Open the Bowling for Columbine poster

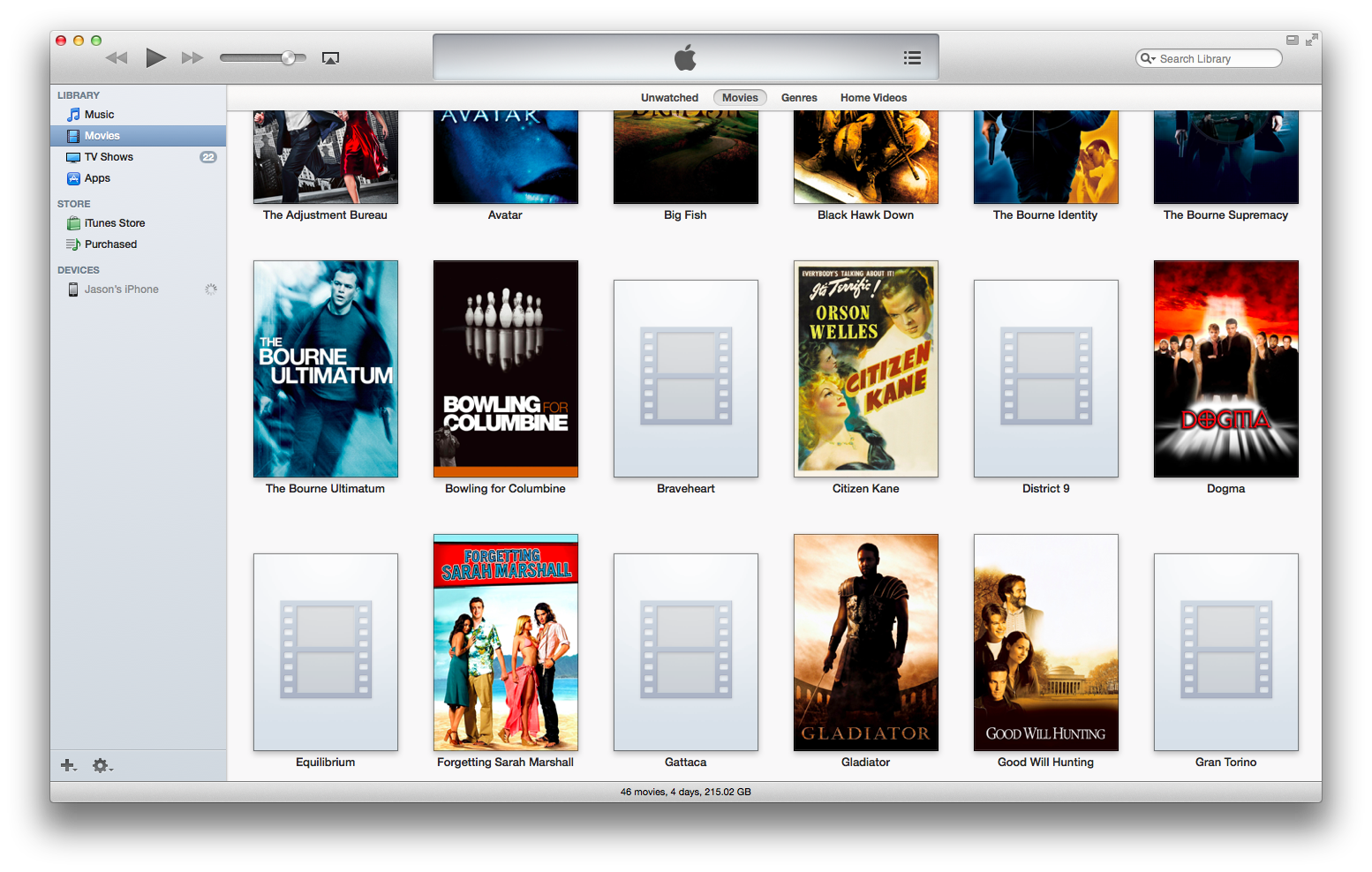click(506, 369)
